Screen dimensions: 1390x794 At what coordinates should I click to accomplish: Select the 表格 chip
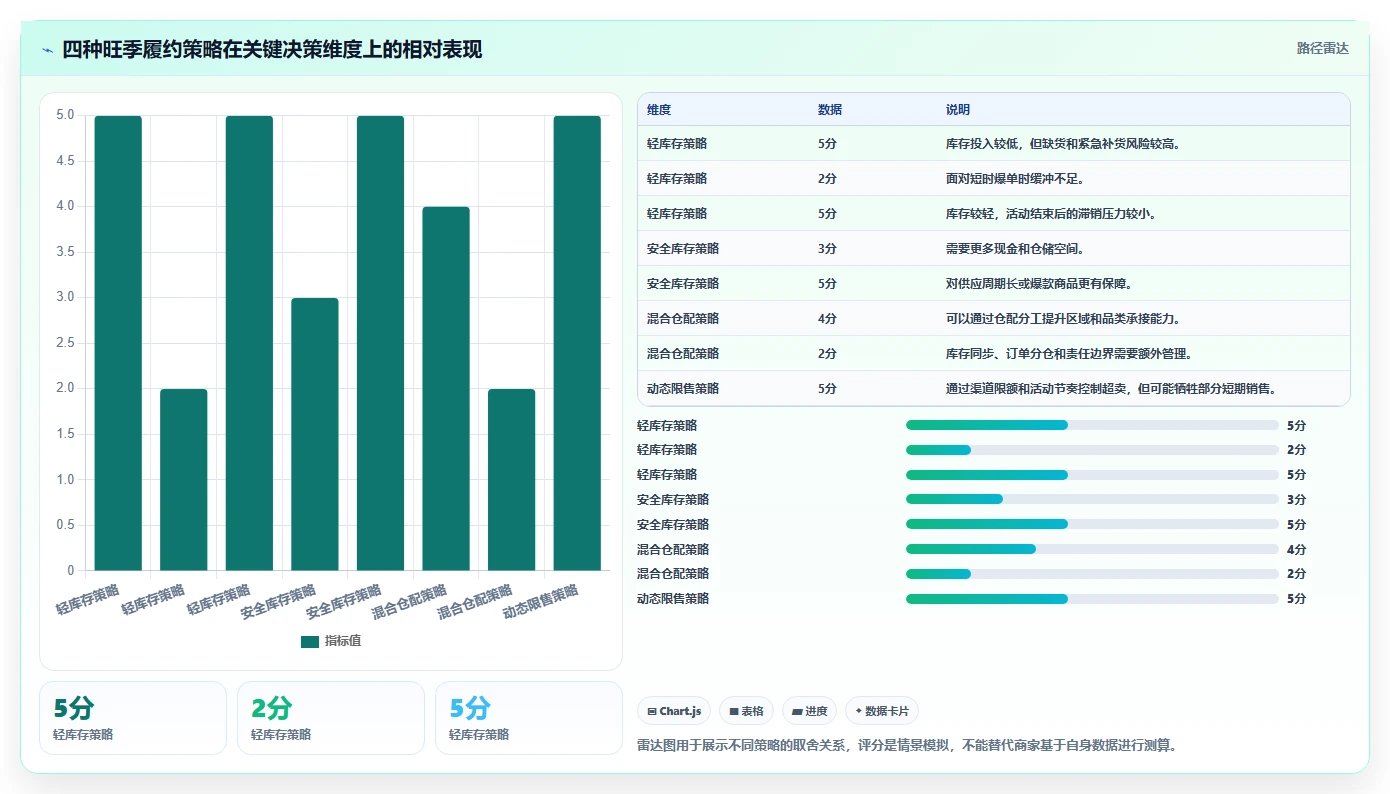(746, 711)
